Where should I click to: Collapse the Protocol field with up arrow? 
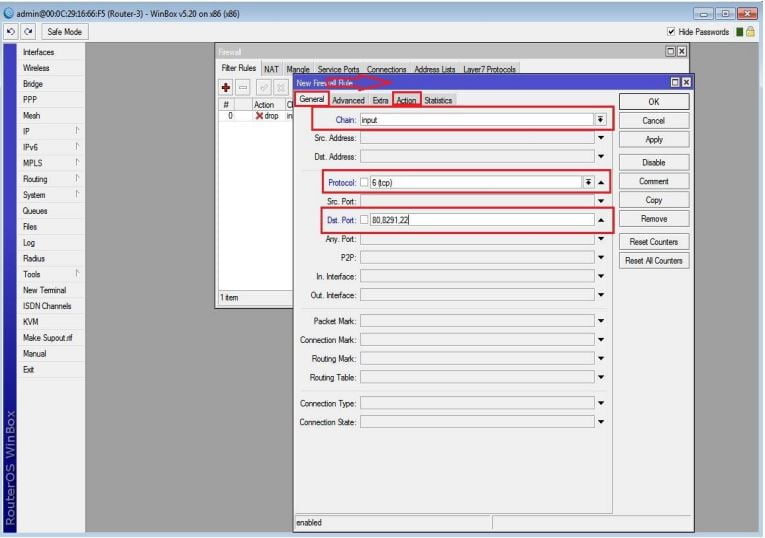pyautogui.click(x=601, y=183)
